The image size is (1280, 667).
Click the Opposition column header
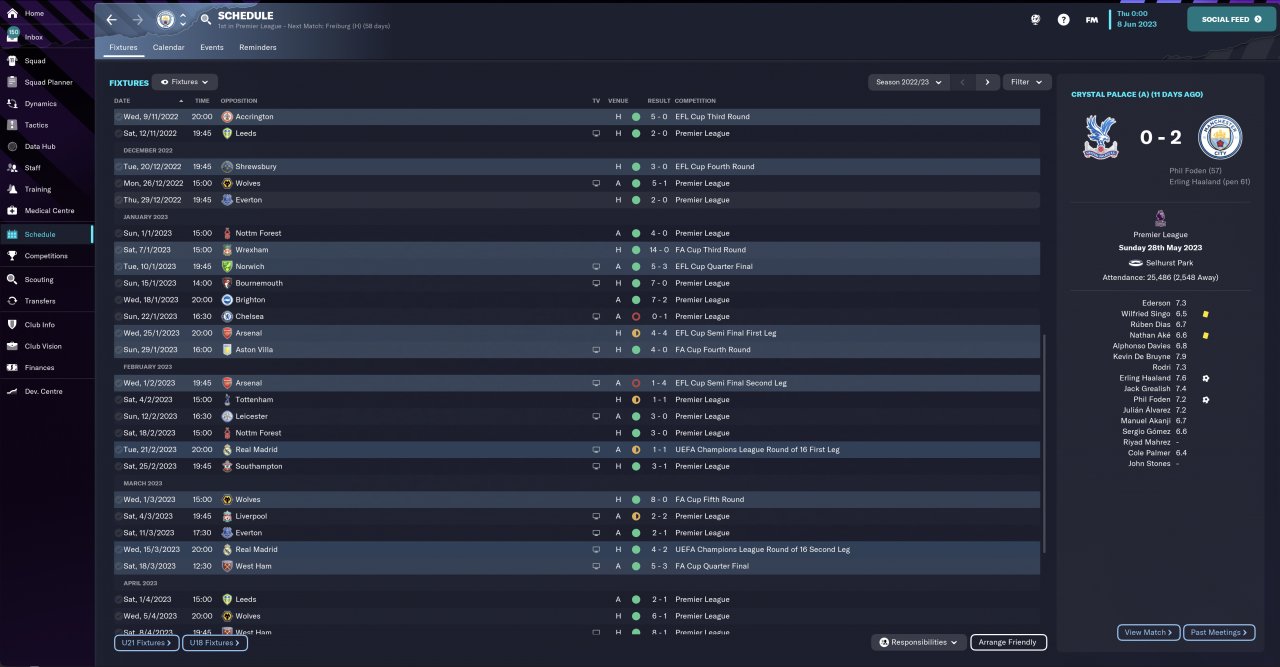(239, 101)
